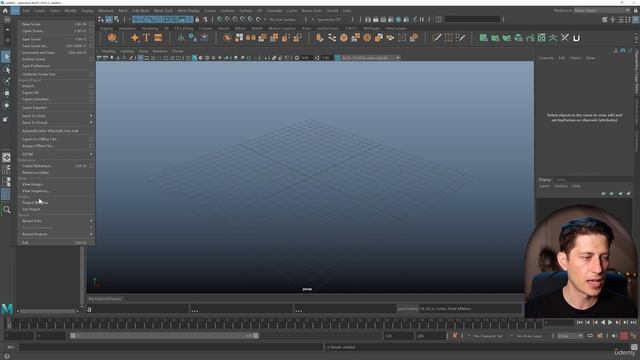Select the Scale tool in the toolbox
The height and width of the screenshot is (360, 640).
(6, 119)
